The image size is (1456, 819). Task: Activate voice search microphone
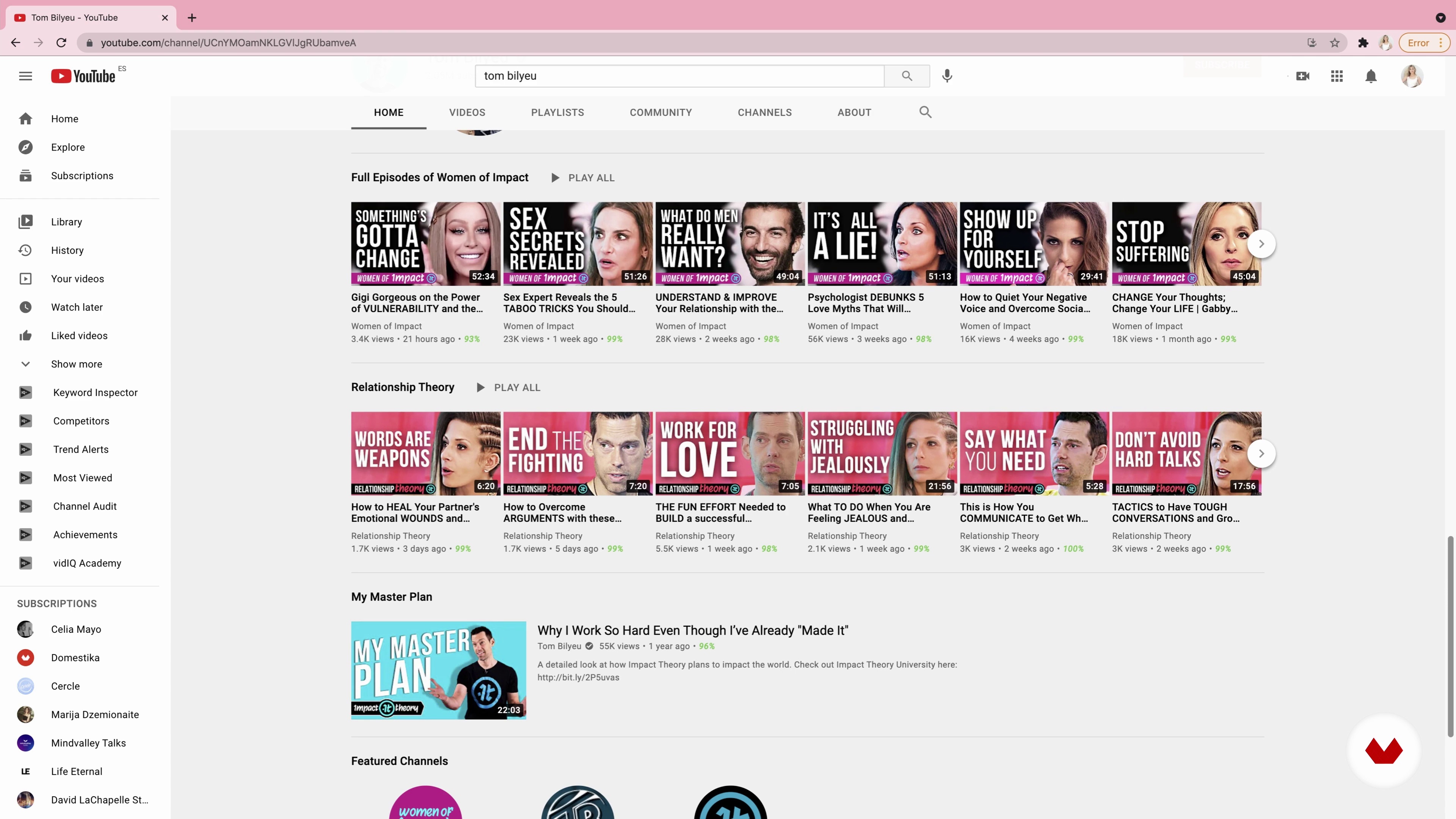click(x=947, y=76)
